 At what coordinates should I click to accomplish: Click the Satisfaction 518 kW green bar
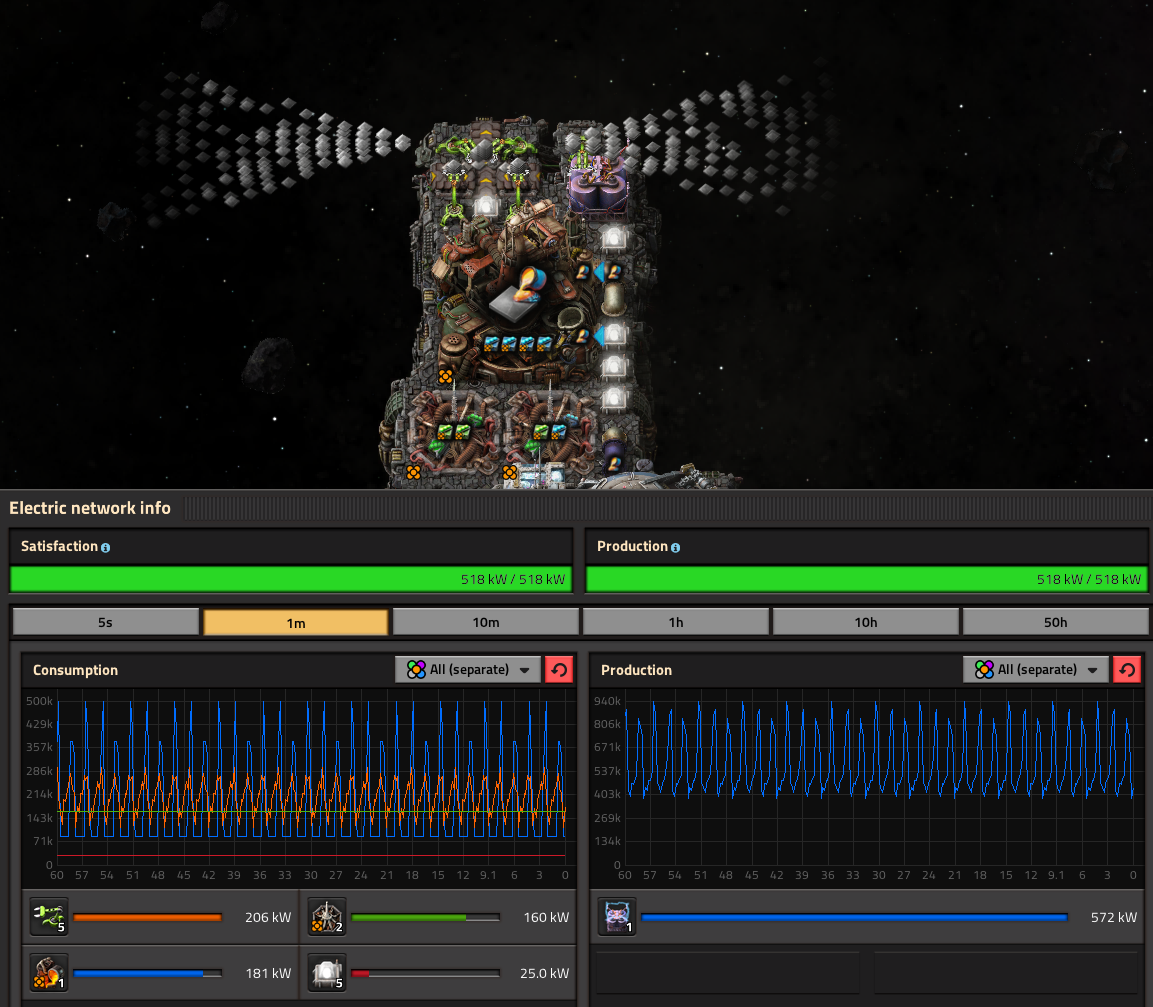click(x=291, y=579)
